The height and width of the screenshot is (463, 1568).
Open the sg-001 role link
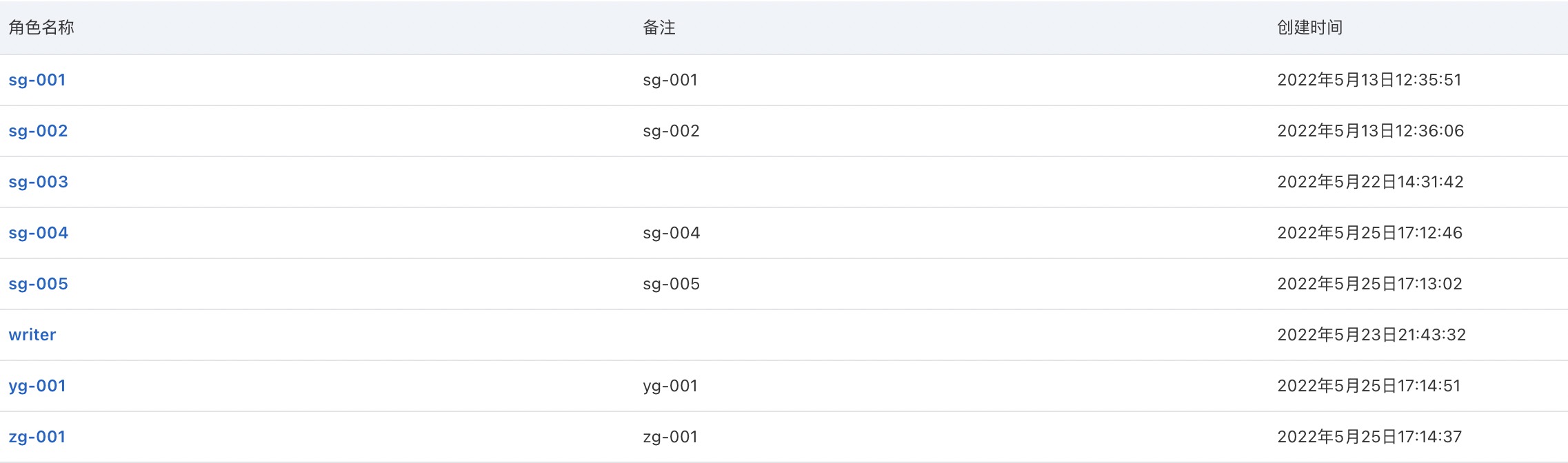point(37,81)
